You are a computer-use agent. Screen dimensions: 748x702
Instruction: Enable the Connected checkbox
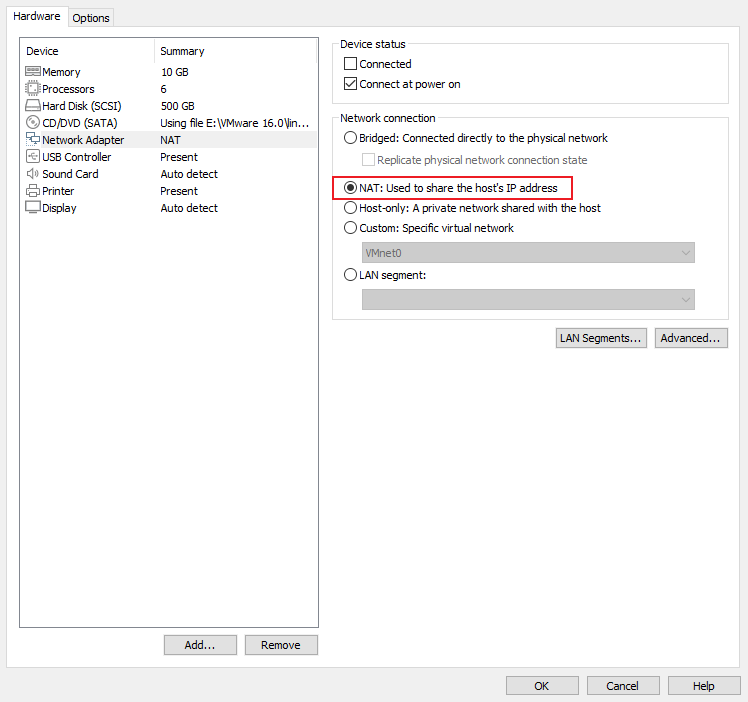pyautogui.click(x=350, y=63)
